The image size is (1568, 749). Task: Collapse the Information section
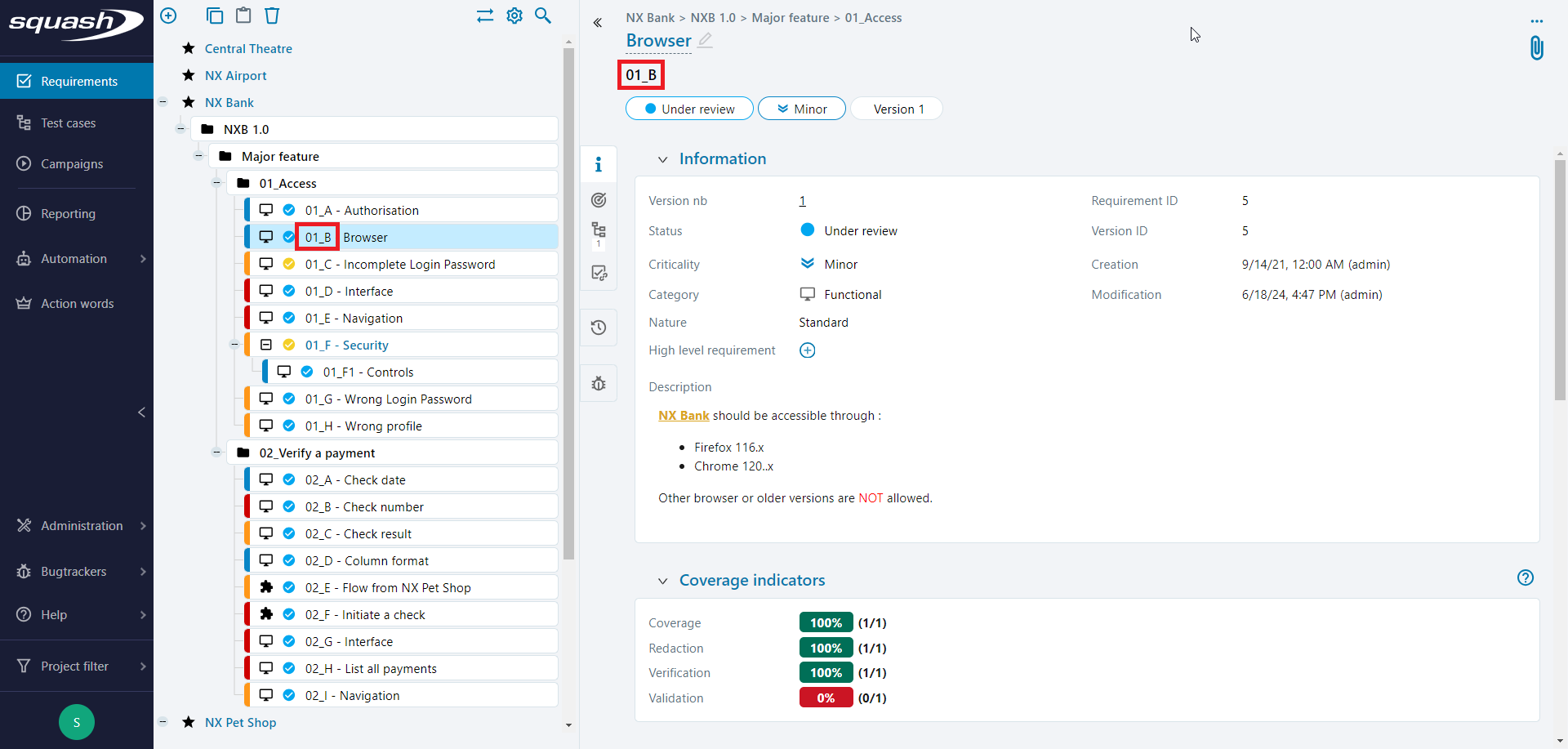pos(663,159)
